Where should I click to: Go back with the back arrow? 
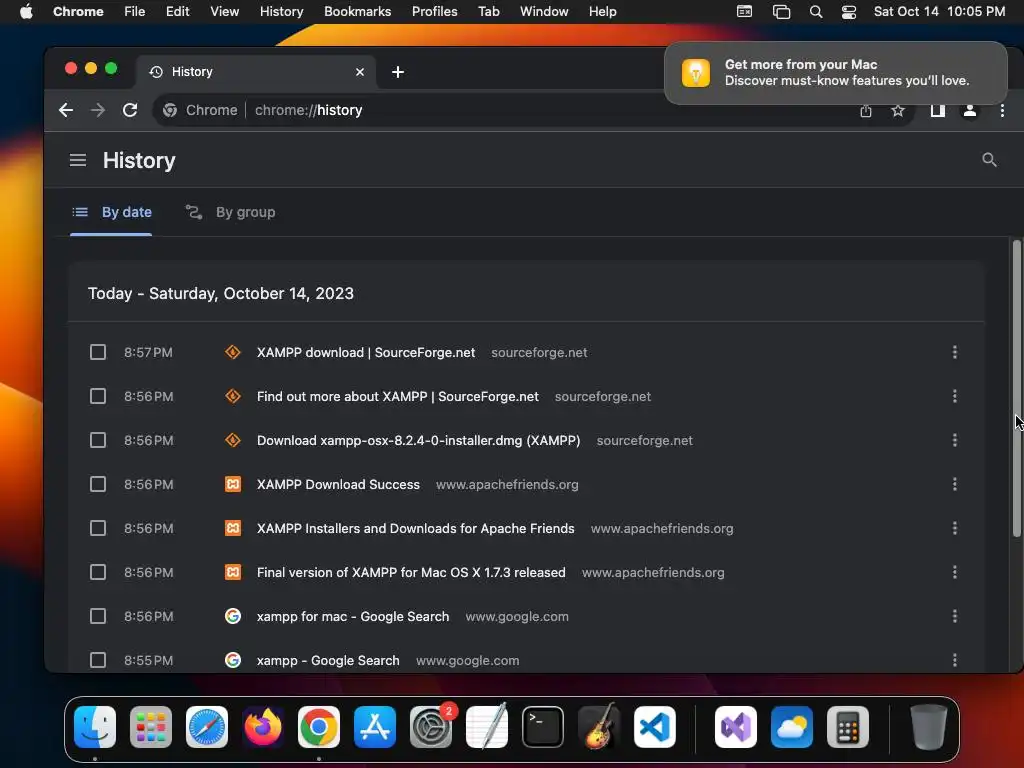(66, 110)
